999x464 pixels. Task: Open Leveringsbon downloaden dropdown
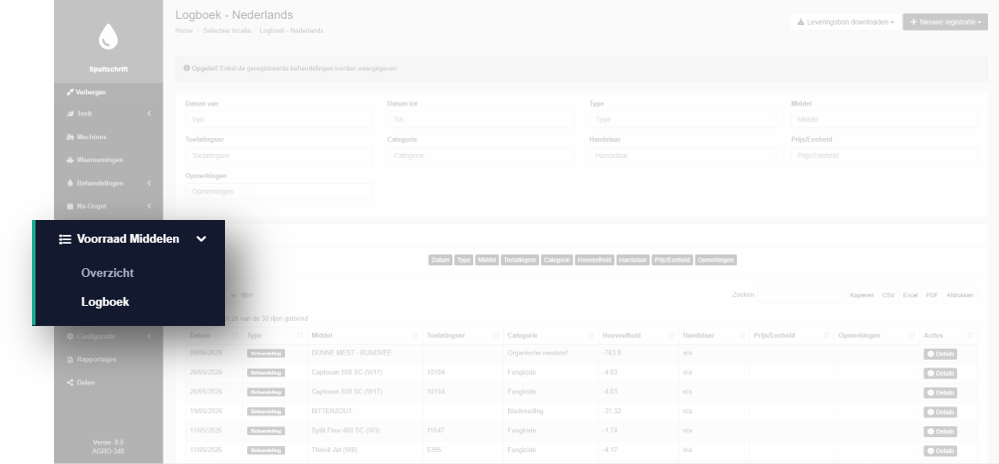[x=845, y=22]
